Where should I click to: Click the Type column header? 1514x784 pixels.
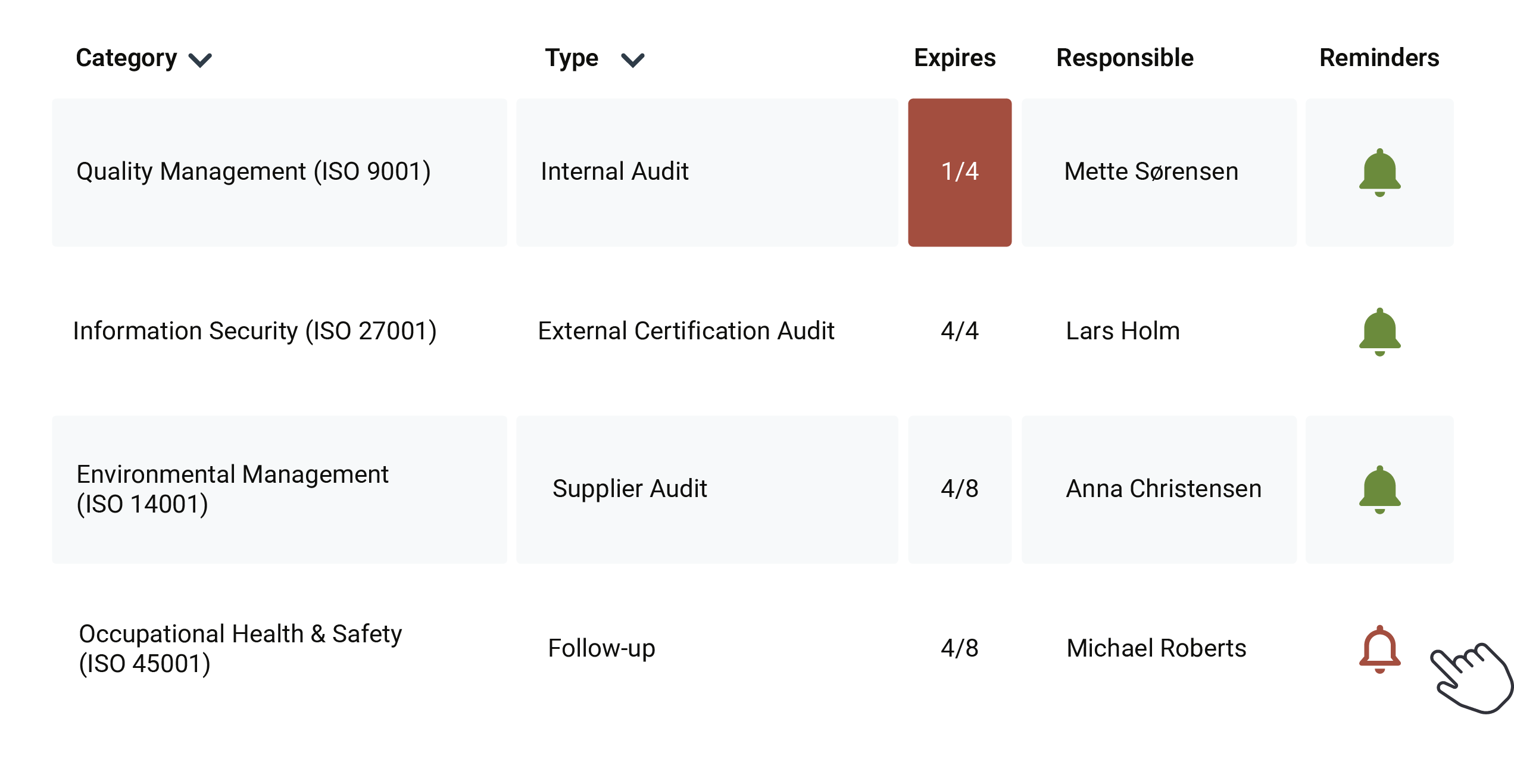[572, 58]
